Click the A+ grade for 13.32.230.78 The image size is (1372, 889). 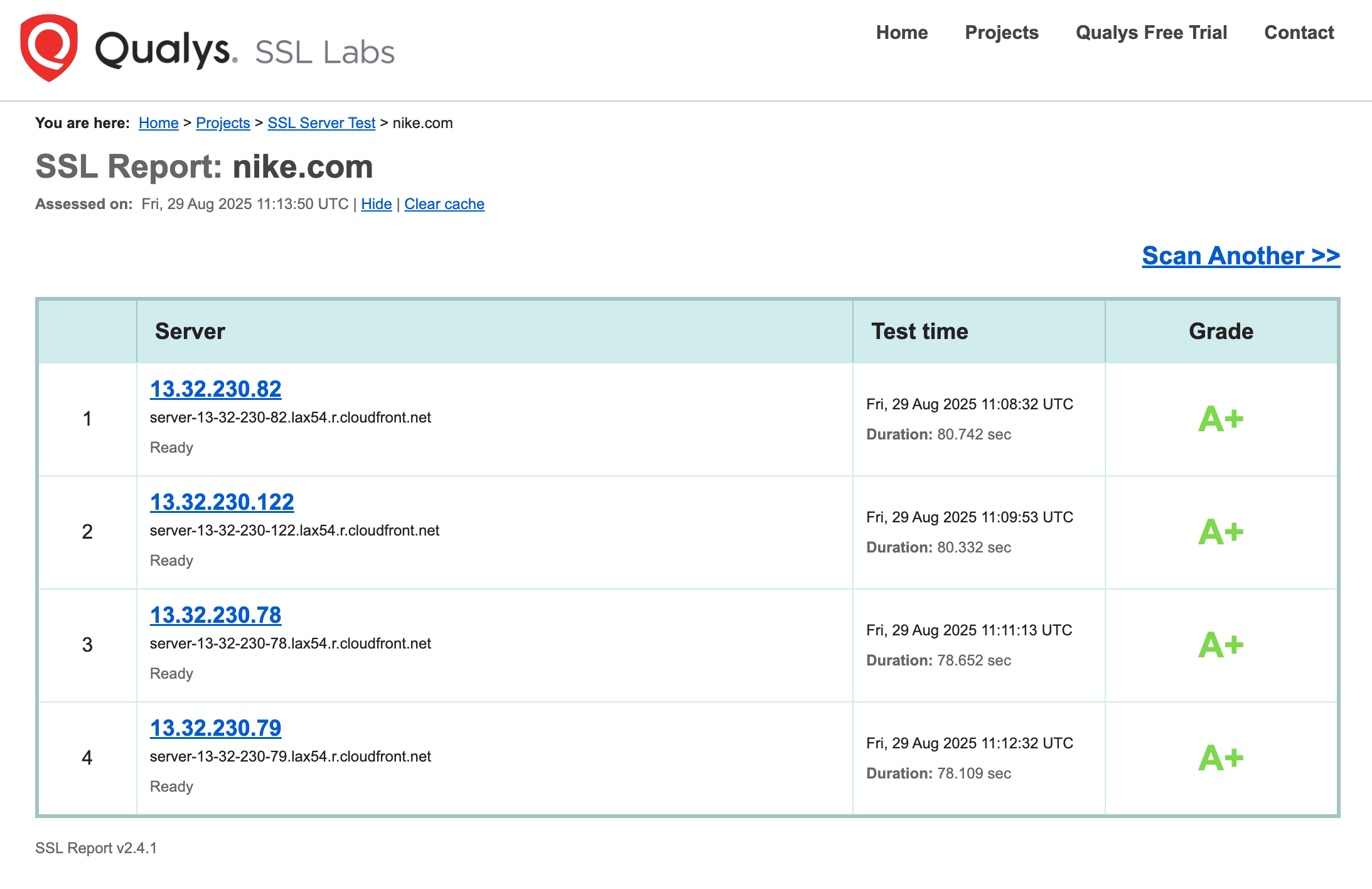pyautogui.click(x=1221, y=645)
